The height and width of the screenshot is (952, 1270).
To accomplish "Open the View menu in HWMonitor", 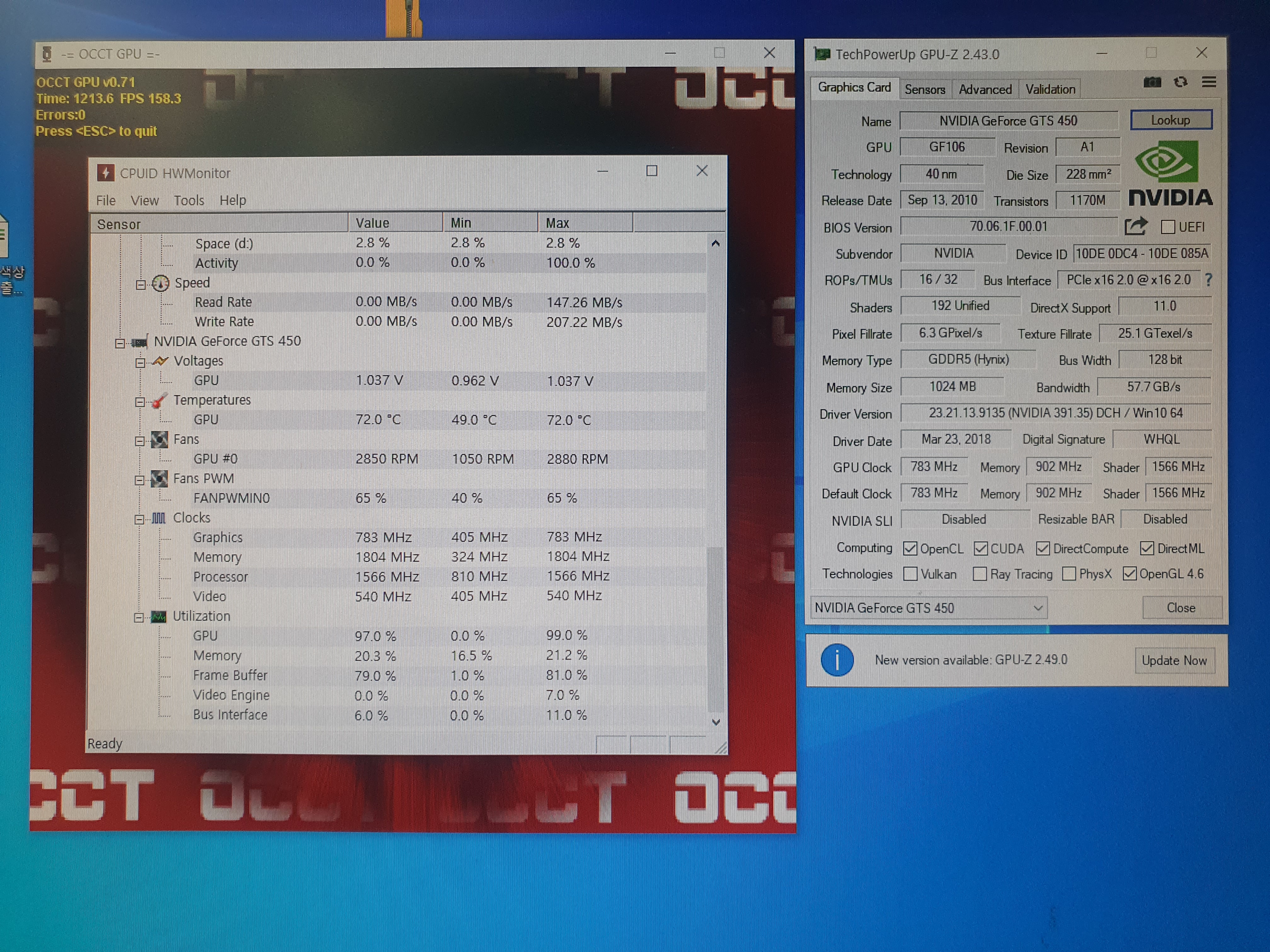I will [144, 200].
